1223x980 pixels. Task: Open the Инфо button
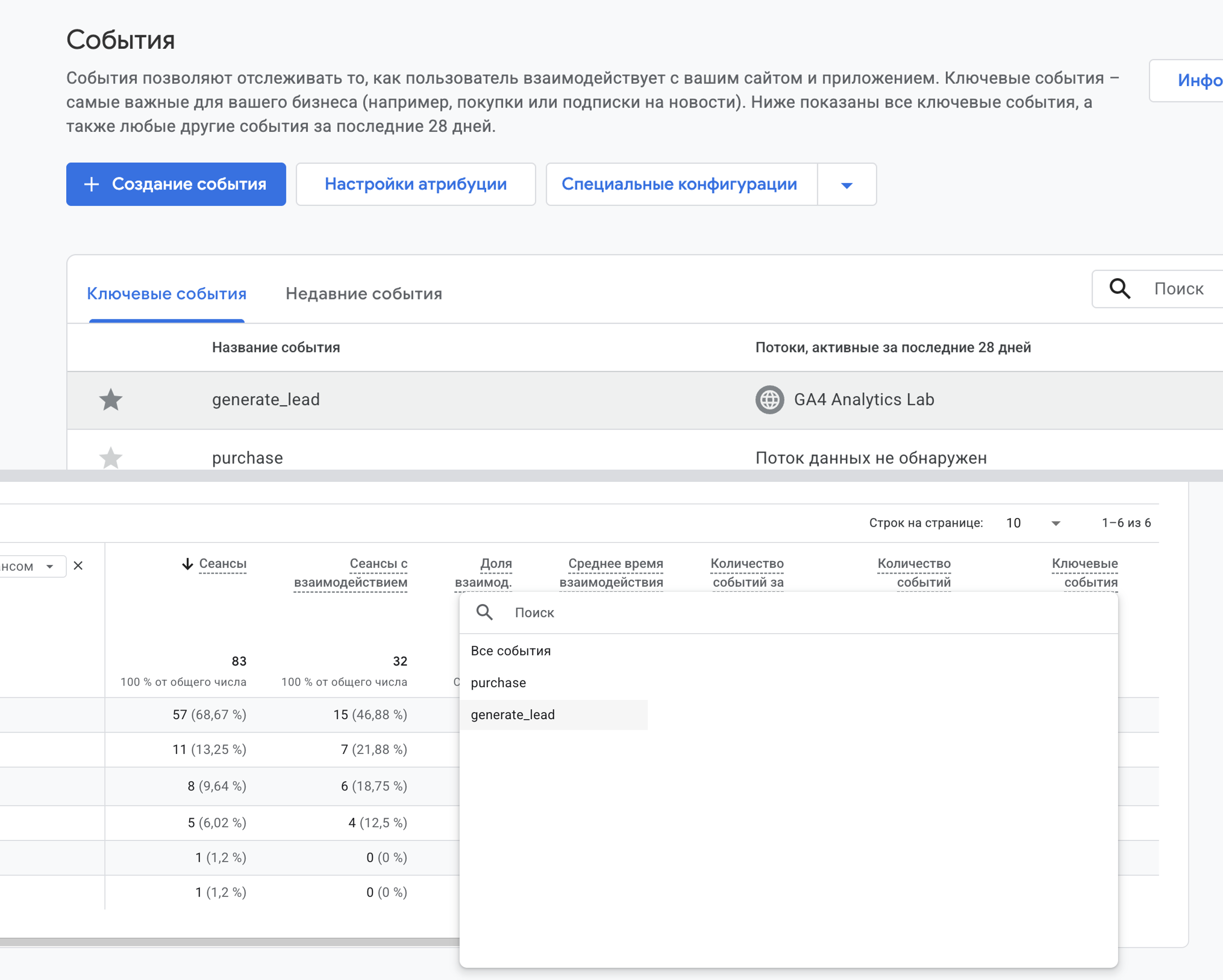coord(1187,80)
